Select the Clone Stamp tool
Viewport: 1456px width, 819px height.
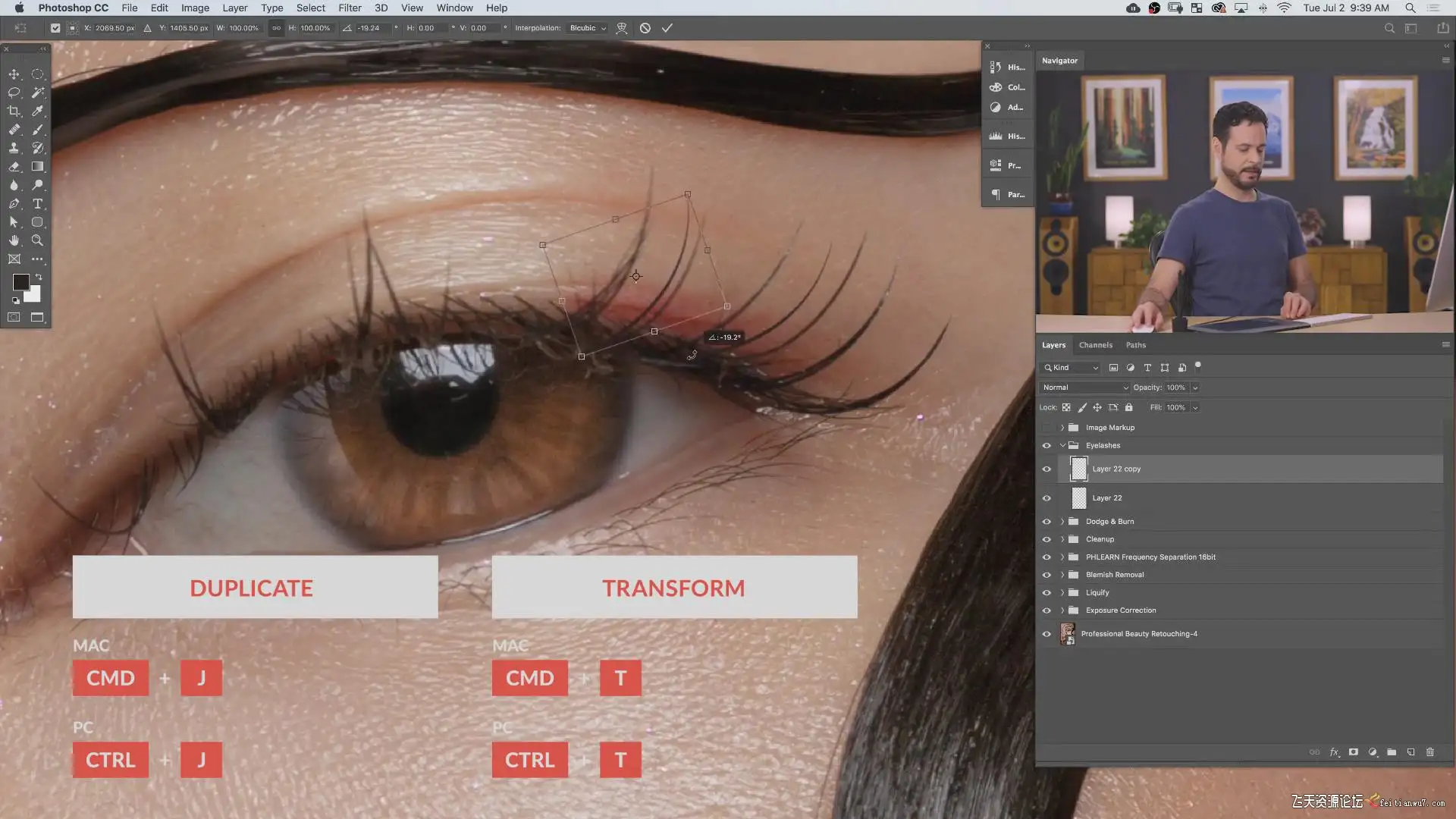point(14,148)
